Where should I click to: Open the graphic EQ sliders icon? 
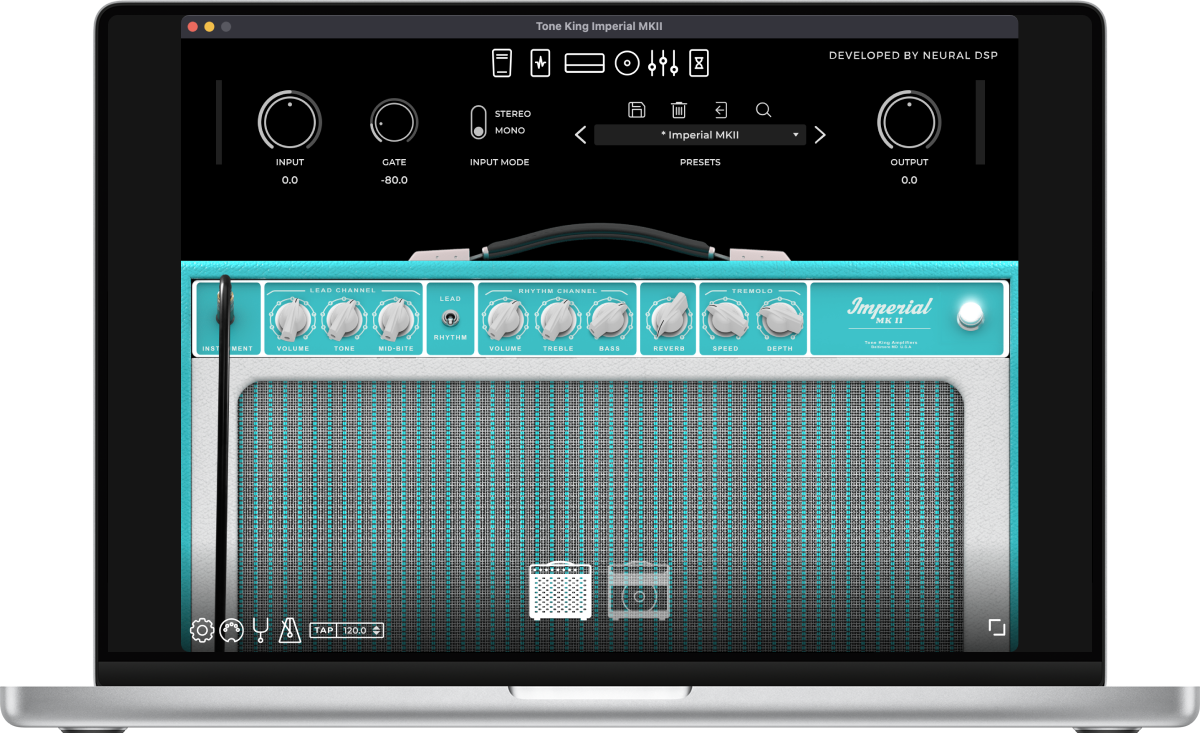664,64
